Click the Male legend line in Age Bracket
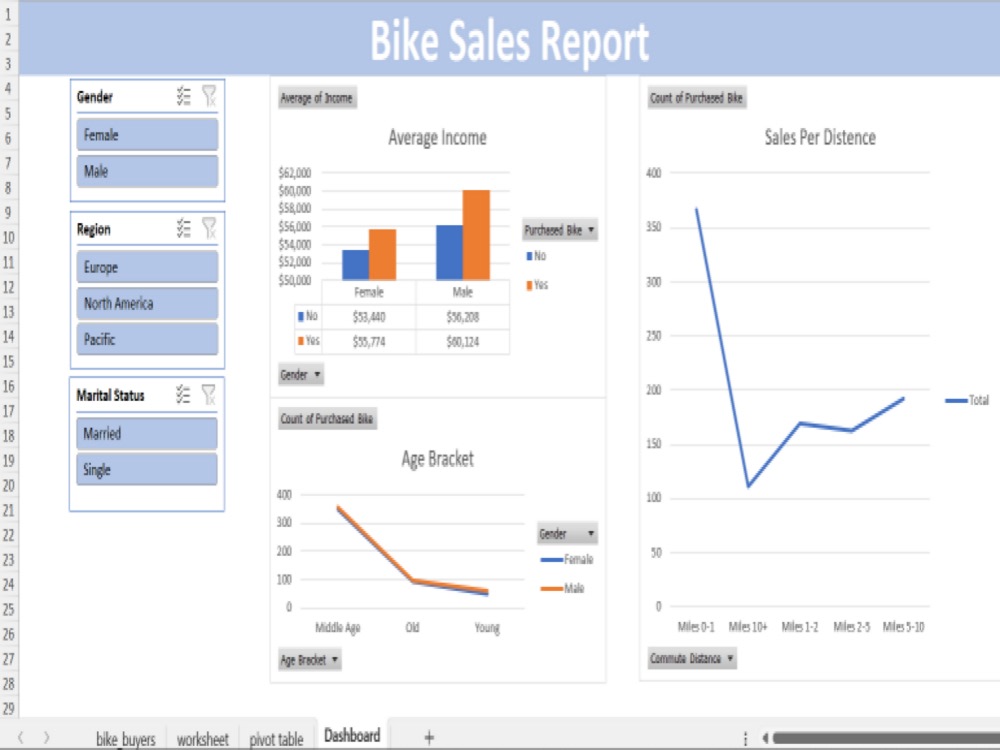 (x=552, y=588)
